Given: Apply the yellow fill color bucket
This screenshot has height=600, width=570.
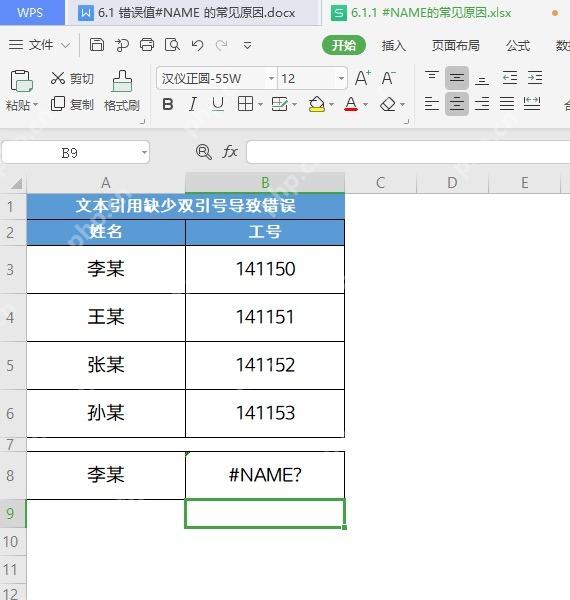Looking at the screenshot, I should point(317,104).
